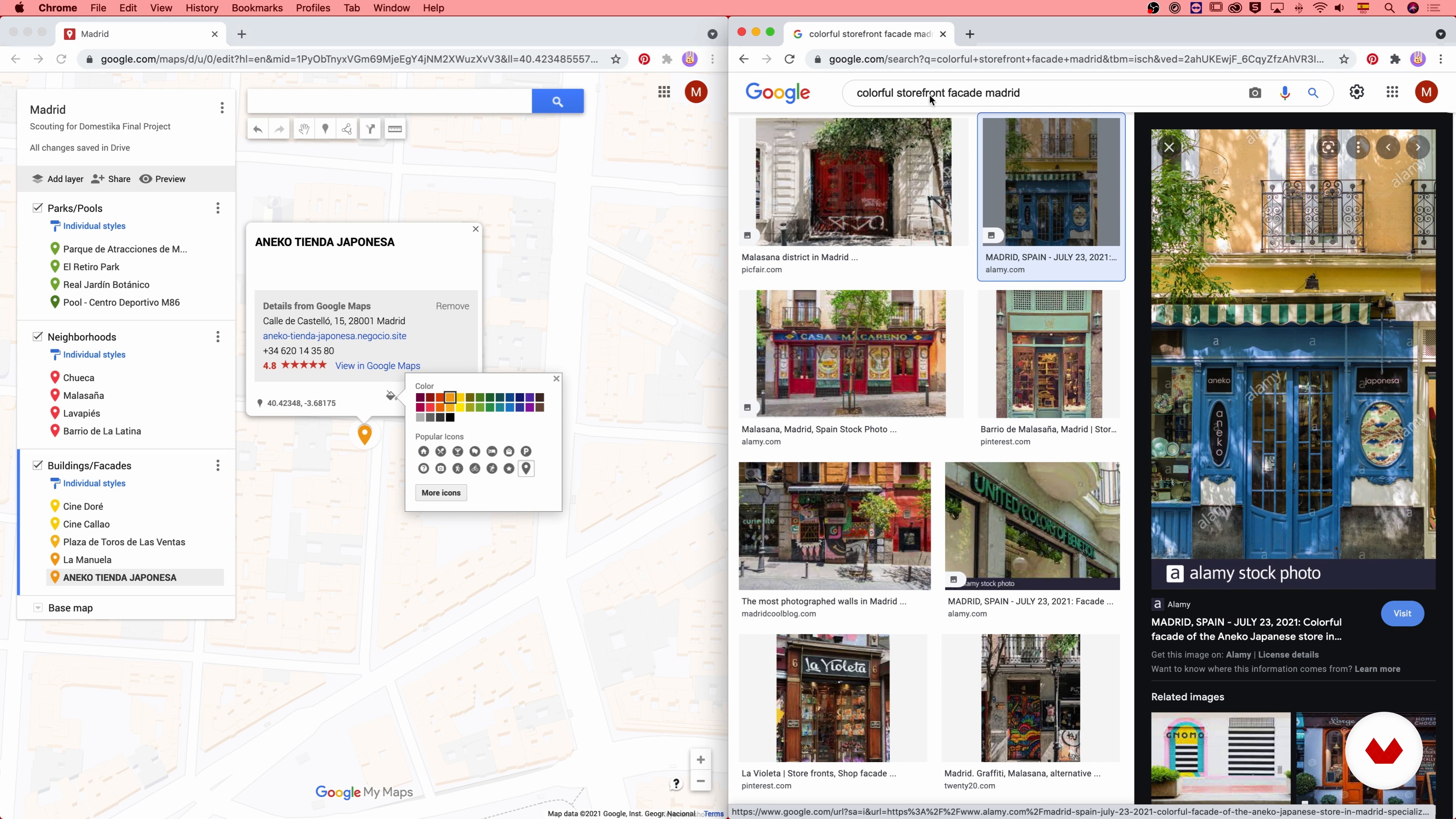
Task: Select the Add directions tool
Action: click(370, 129)
